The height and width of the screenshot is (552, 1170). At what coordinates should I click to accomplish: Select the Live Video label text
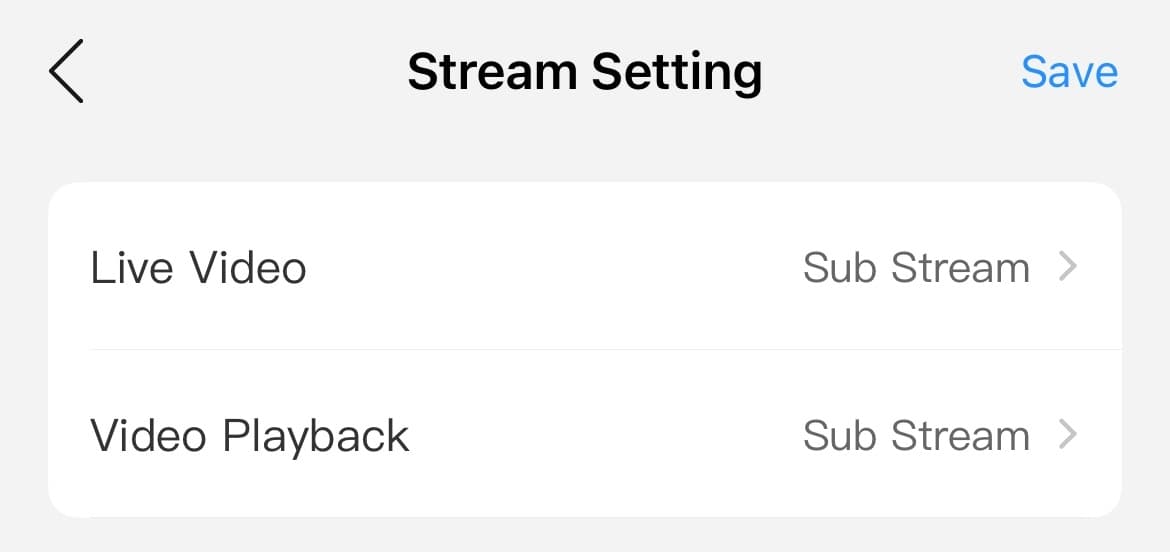(198, 268)
